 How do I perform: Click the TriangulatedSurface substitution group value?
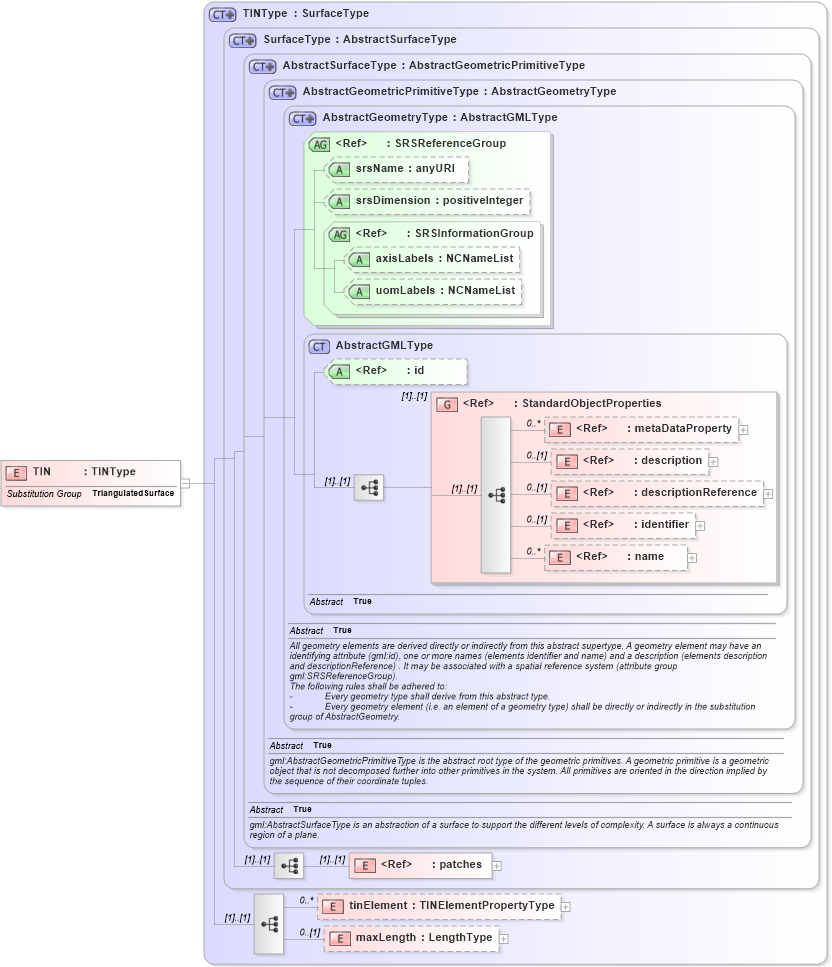tap(133, 493)
